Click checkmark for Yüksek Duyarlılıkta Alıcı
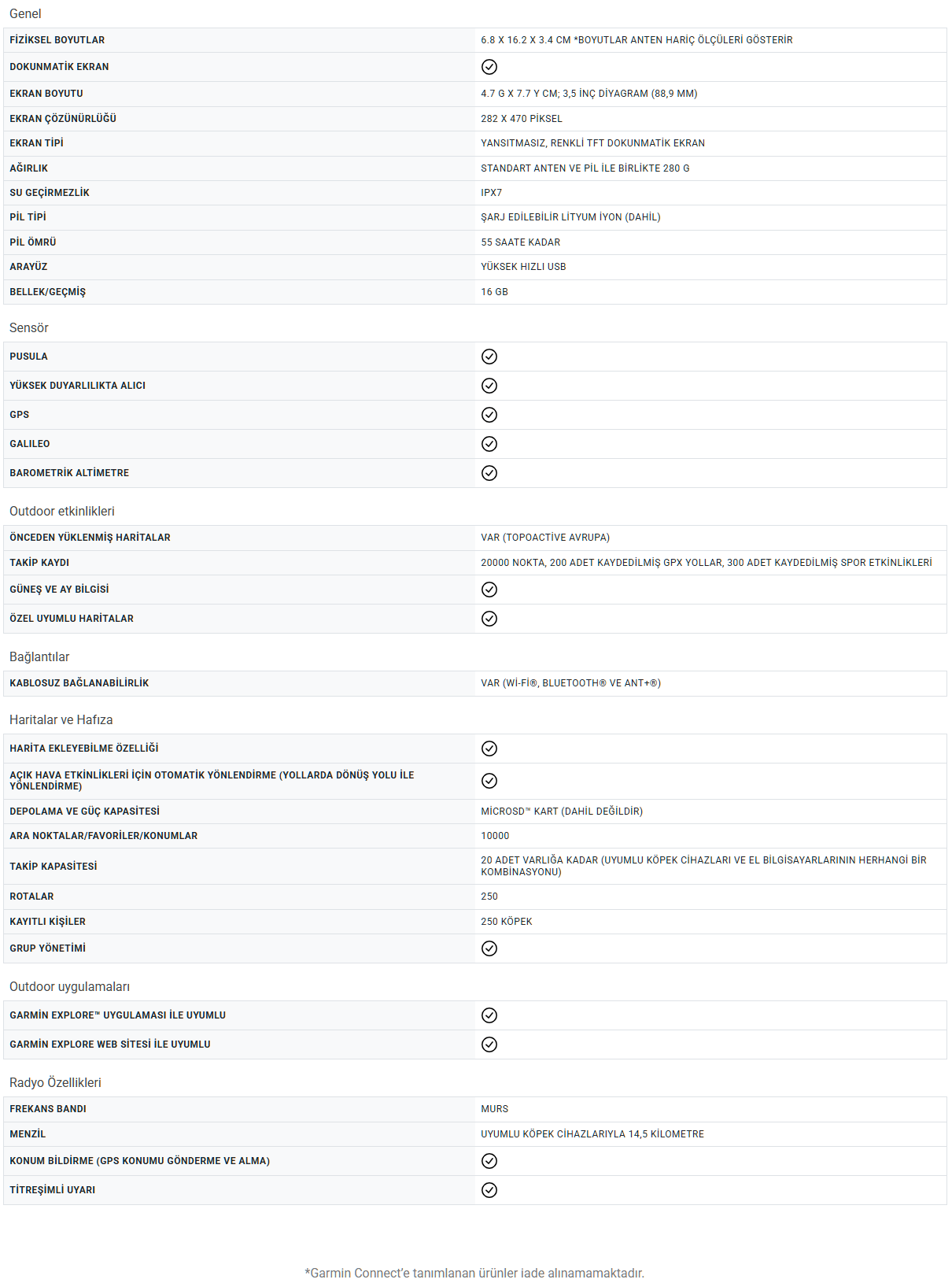The height and width of the screenshot is (1283, 952). (x=489, y=386)
